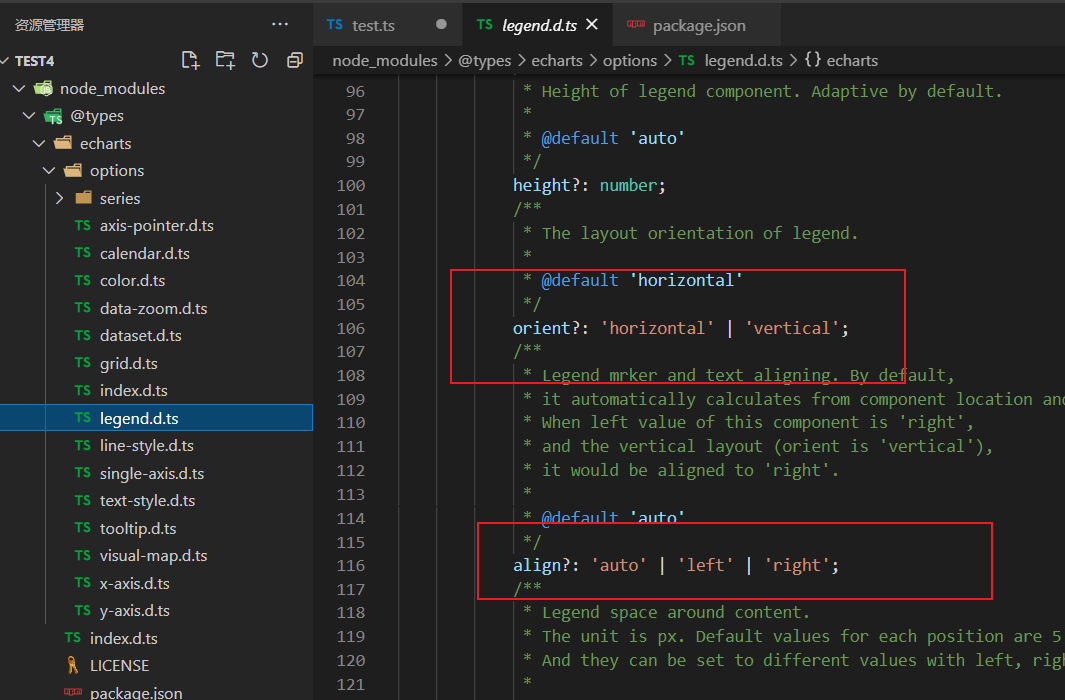Open grid.d.ts in the explorer
Screen dimensions: 1065x700
pyautogui.click(x=128, y=363)
